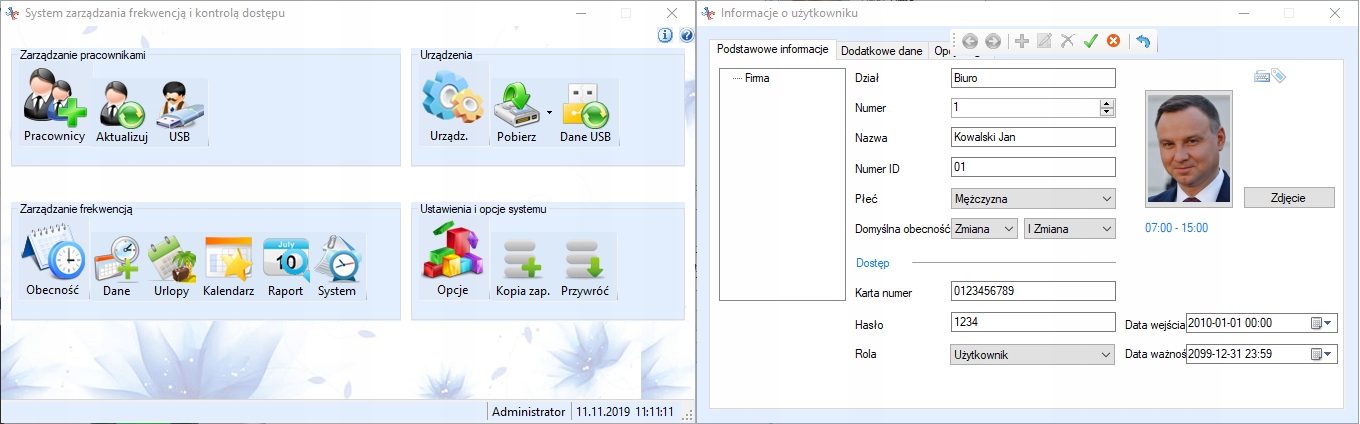Confirm changes with the green checkmark

click(1090, 41)
